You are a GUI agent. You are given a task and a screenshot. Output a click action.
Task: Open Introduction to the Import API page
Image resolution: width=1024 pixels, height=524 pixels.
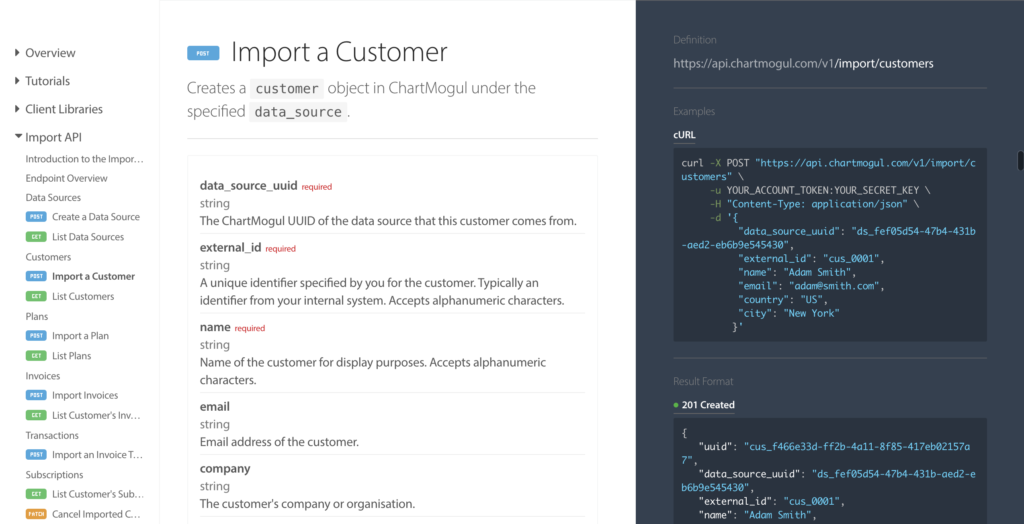click(x=84, y=159)
